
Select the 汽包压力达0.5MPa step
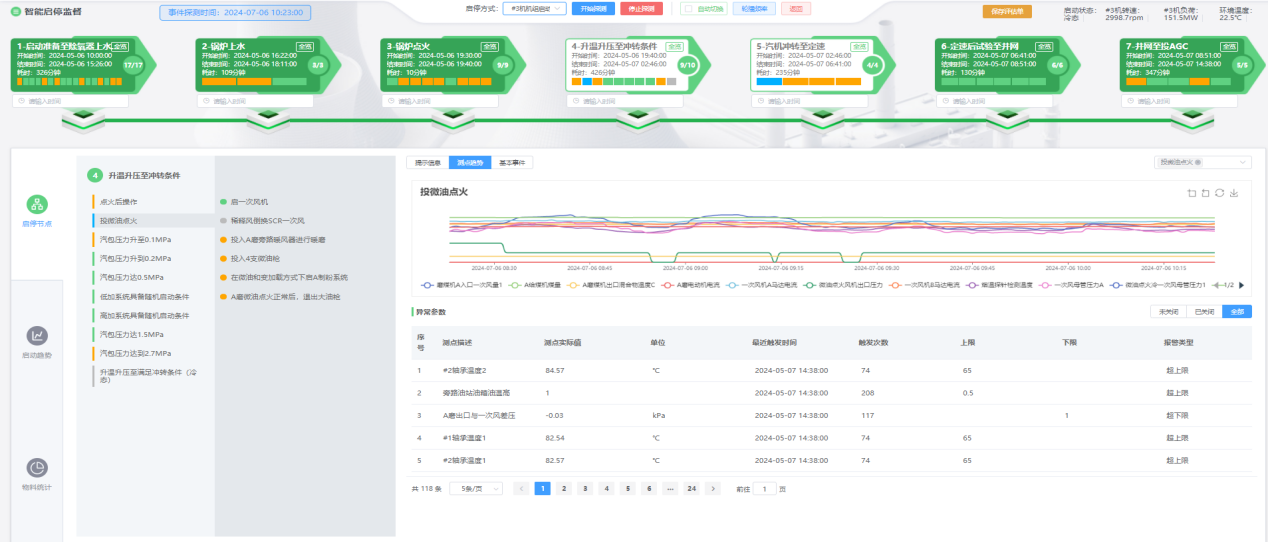[132, 277]
